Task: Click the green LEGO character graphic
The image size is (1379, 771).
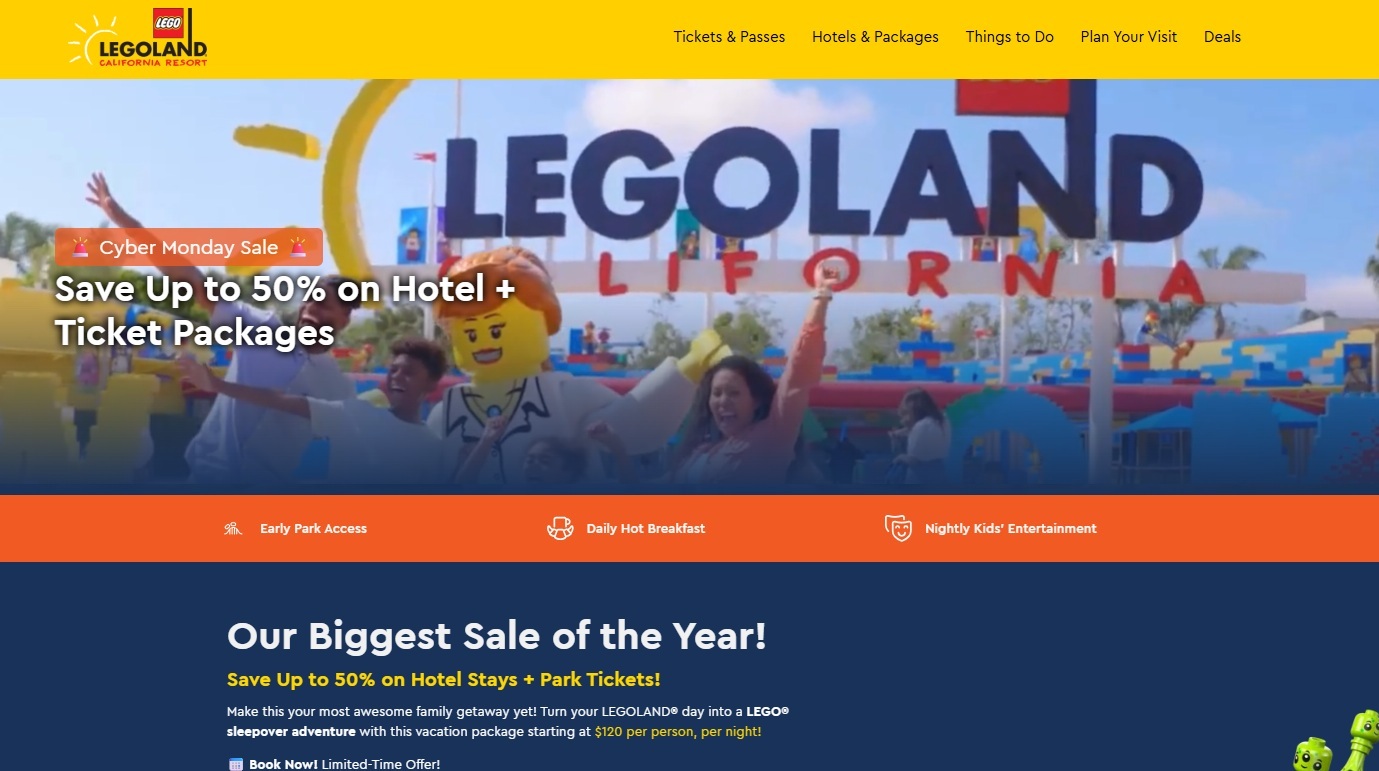Action: tap(1336, 745)
